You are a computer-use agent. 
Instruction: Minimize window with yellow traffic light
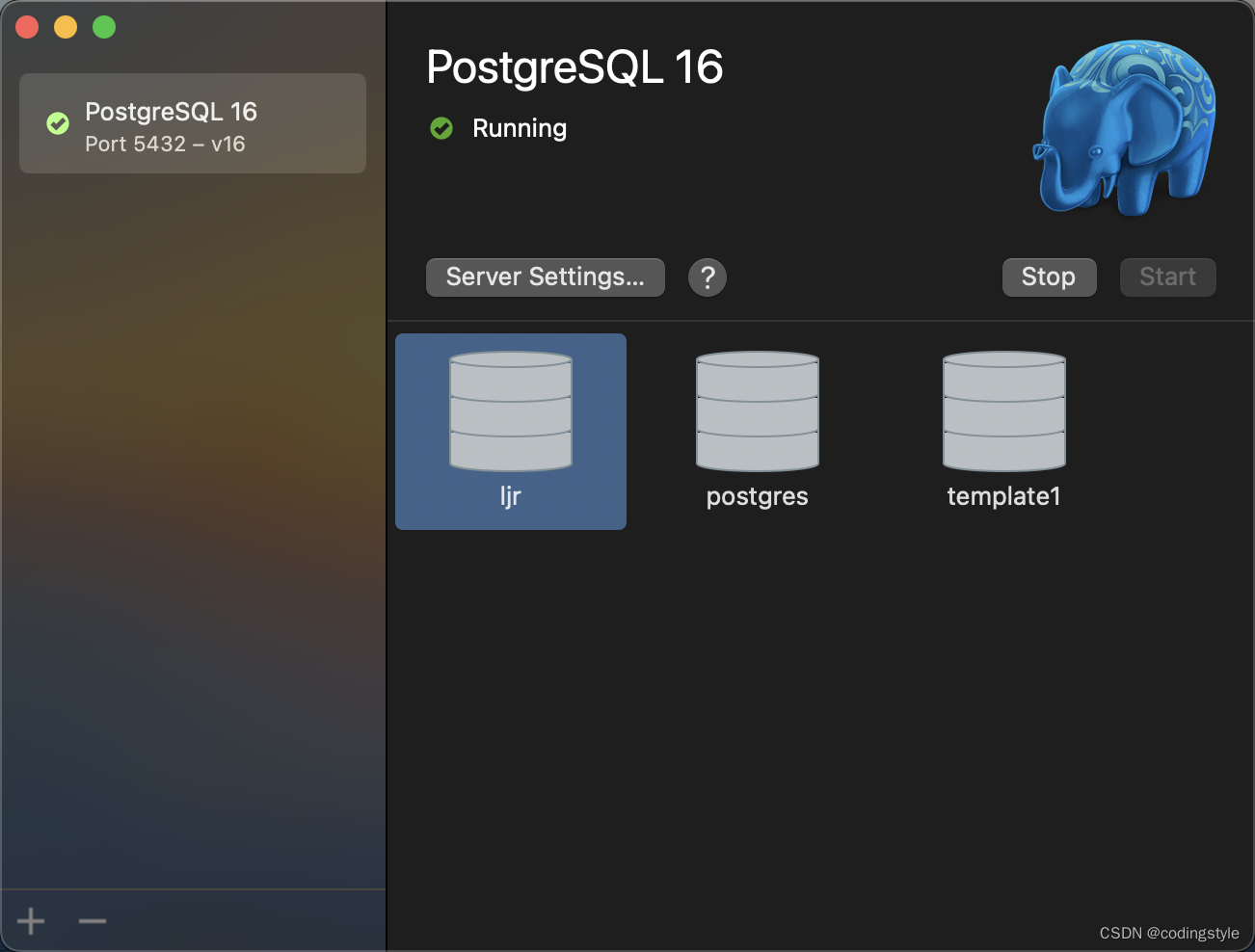tap(66, 27)
